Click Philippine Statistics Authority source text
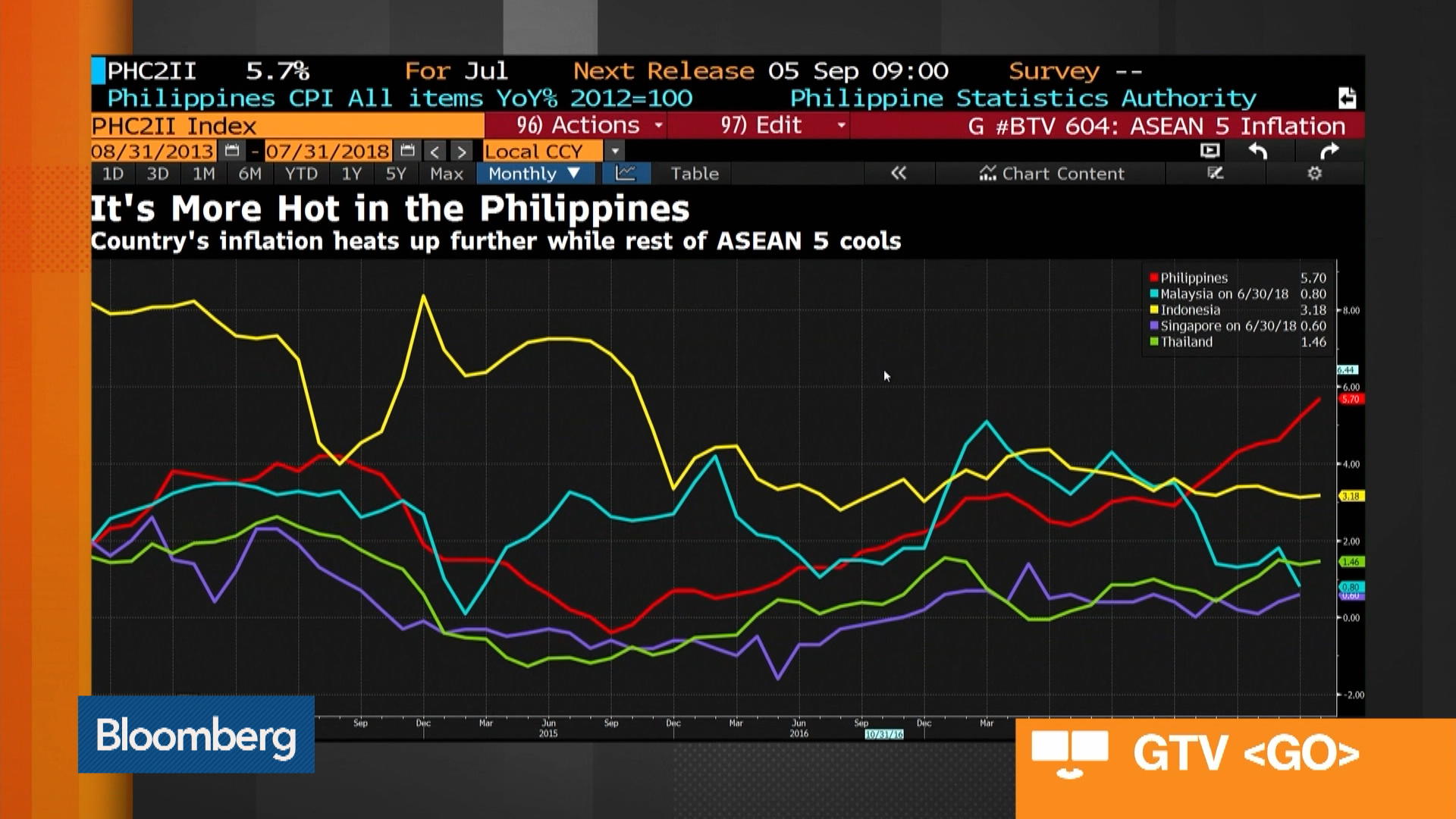Viewport: 1456px width, 819px height. click(x=1023, y=99)
